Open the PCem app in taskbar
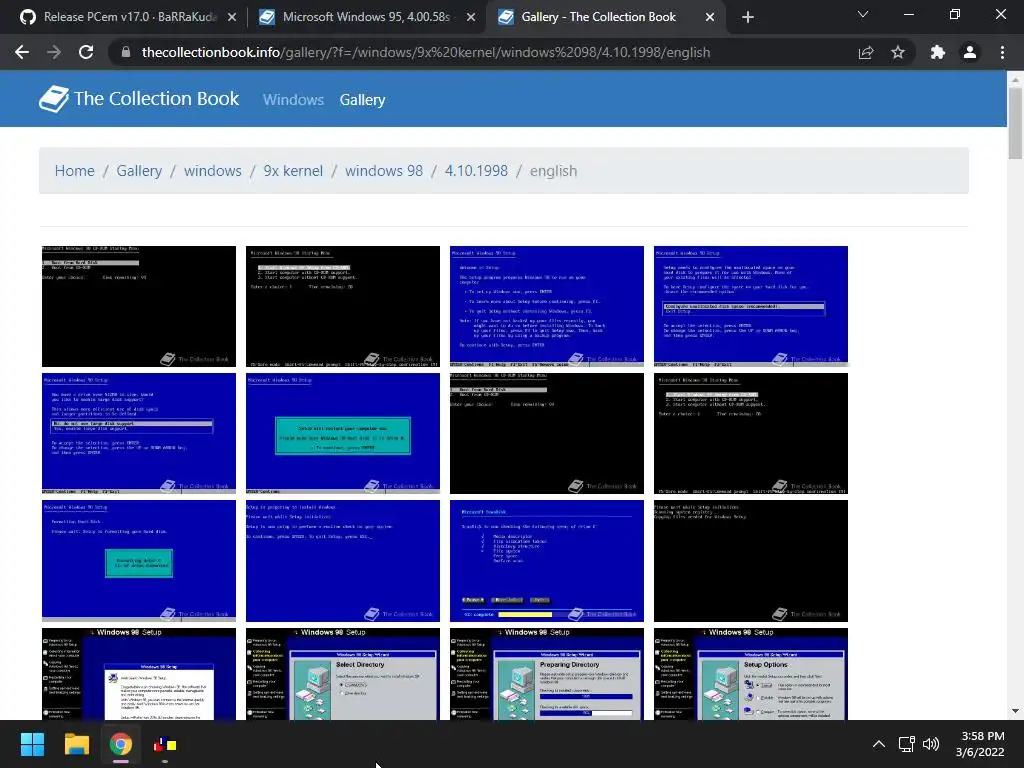1024x768 pixels. point(165,744)
